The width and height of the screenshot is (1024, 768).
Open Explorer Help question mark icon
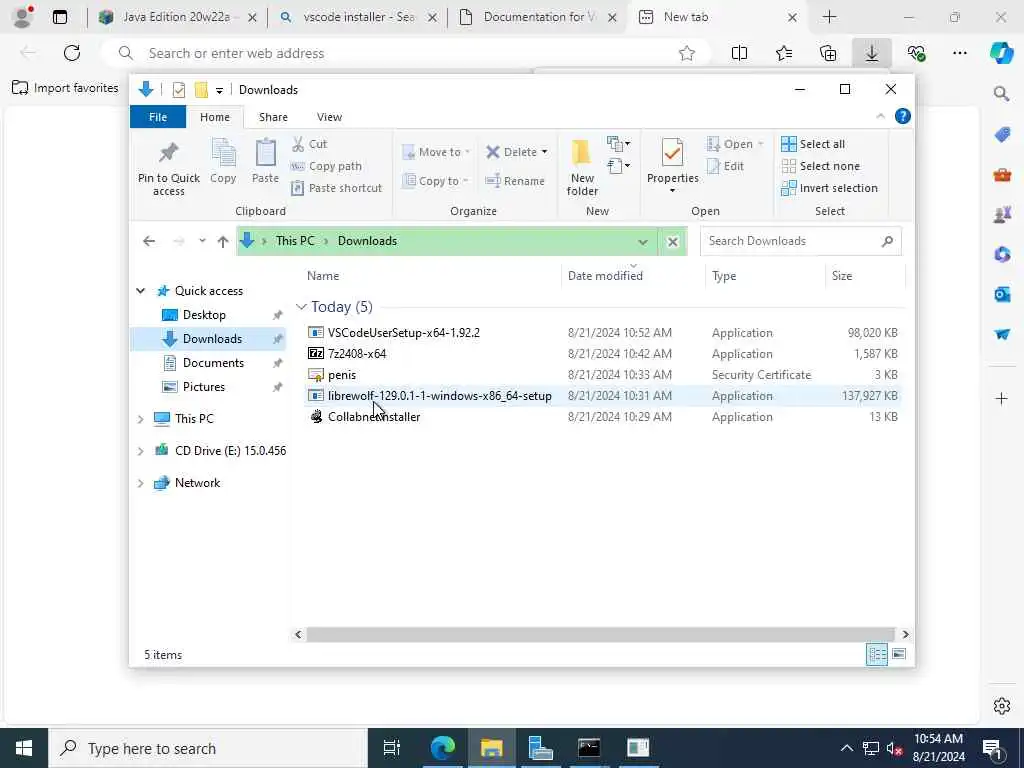pos(903,116)
